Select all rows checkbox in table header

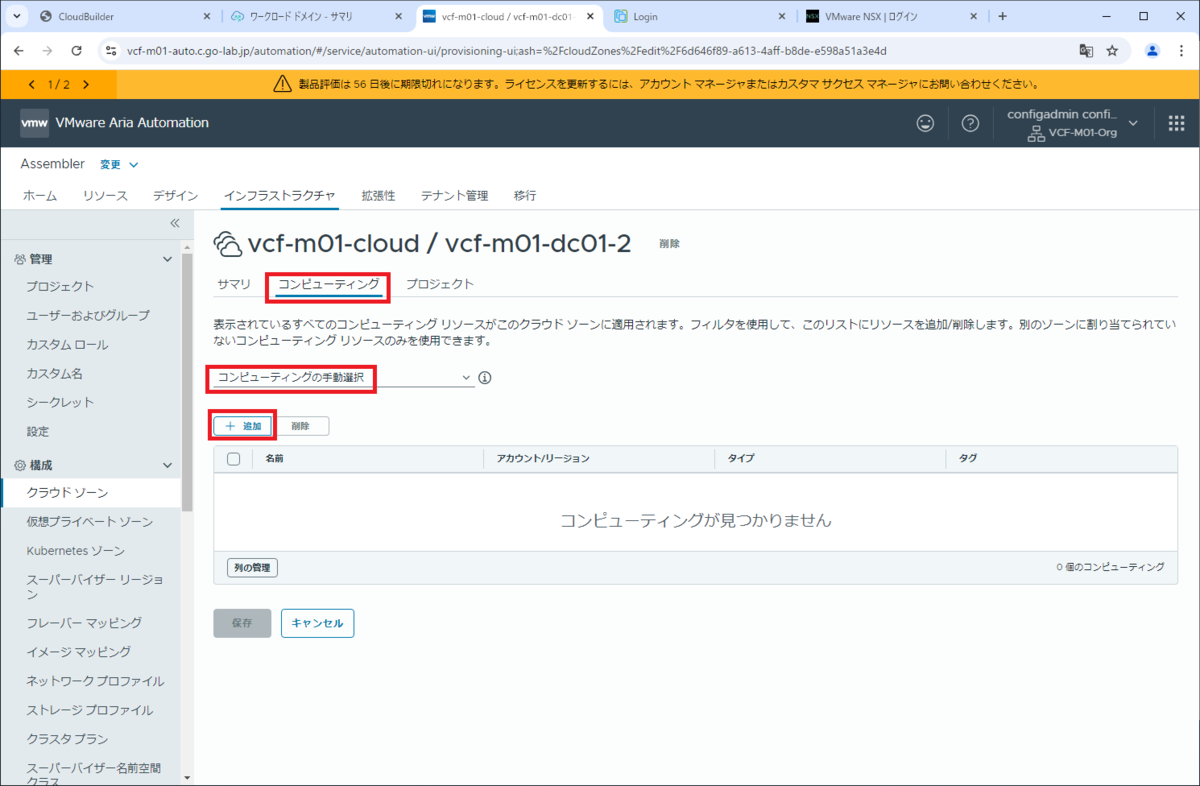point(234,459)
